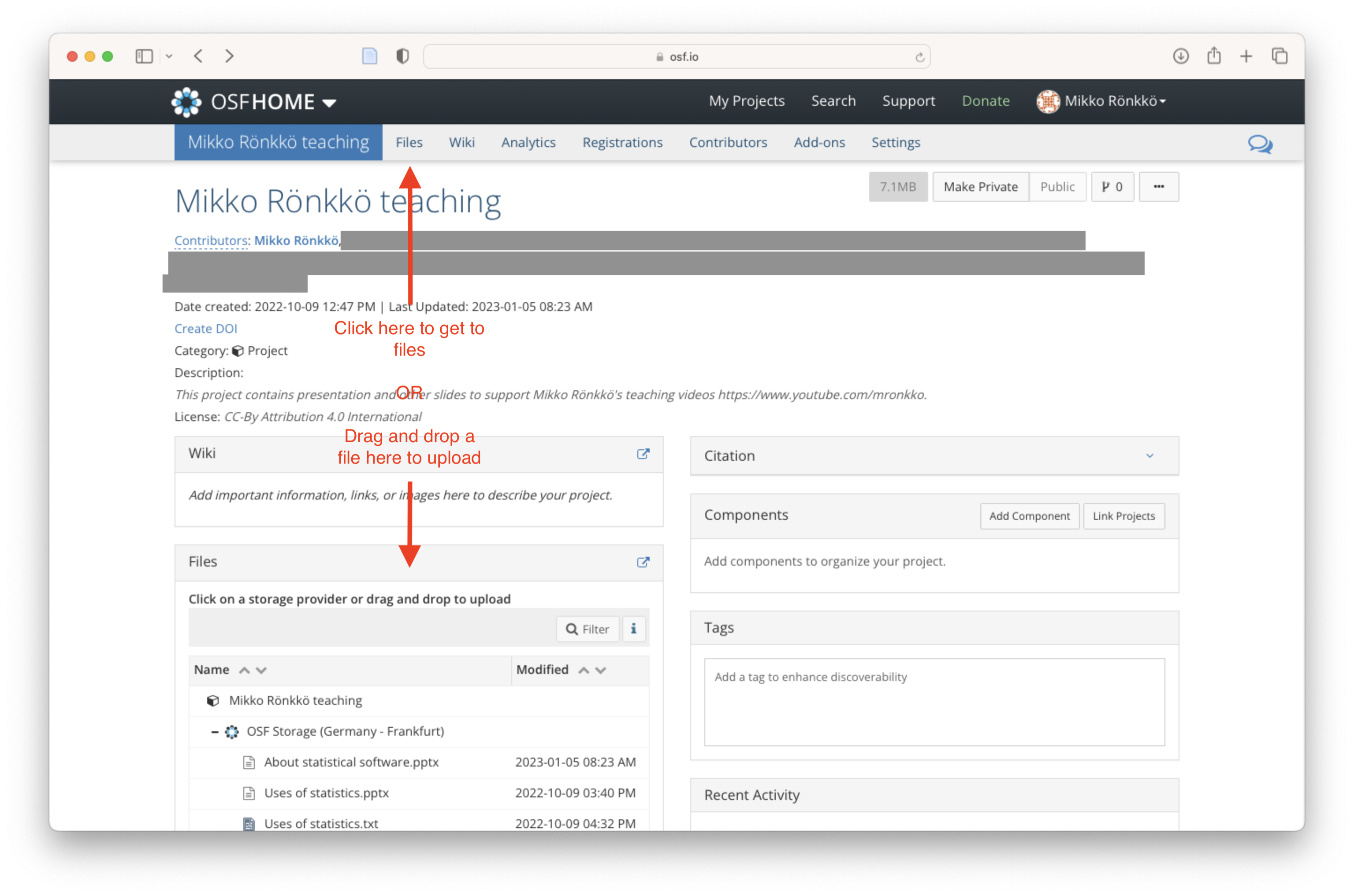Click the forks count button

pyautogui.click(x=1112, y=187)
